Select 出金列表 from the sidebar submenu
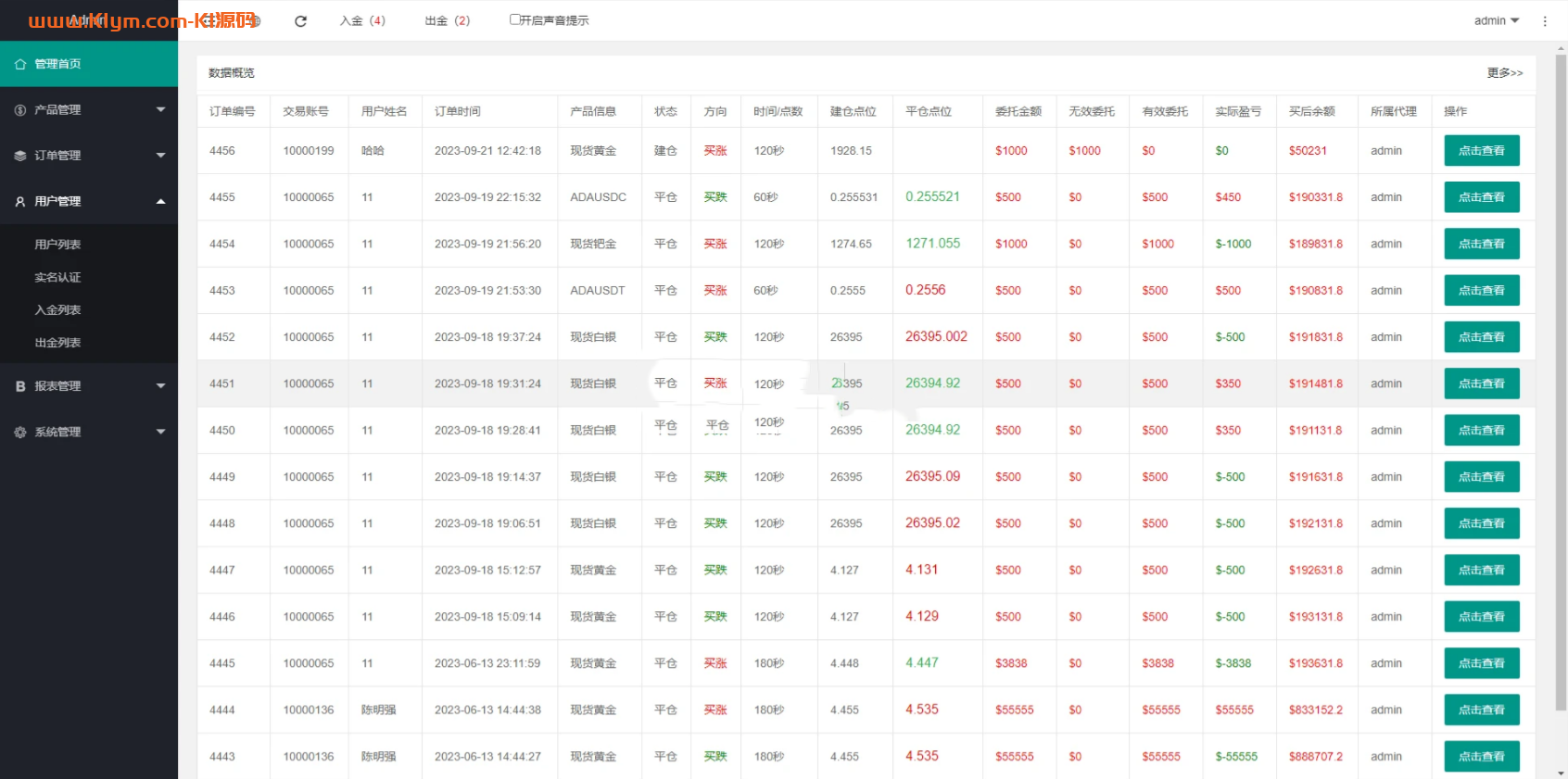Screen dimensions: 1568x779 tap(57, 343)
